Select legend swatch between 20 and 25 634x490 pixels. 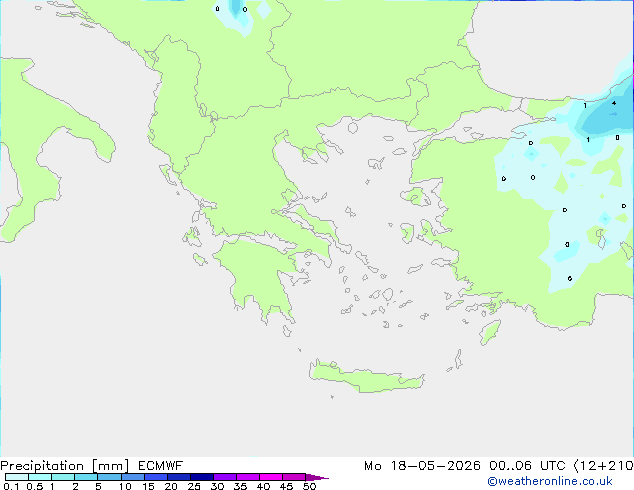coord(179,477)
